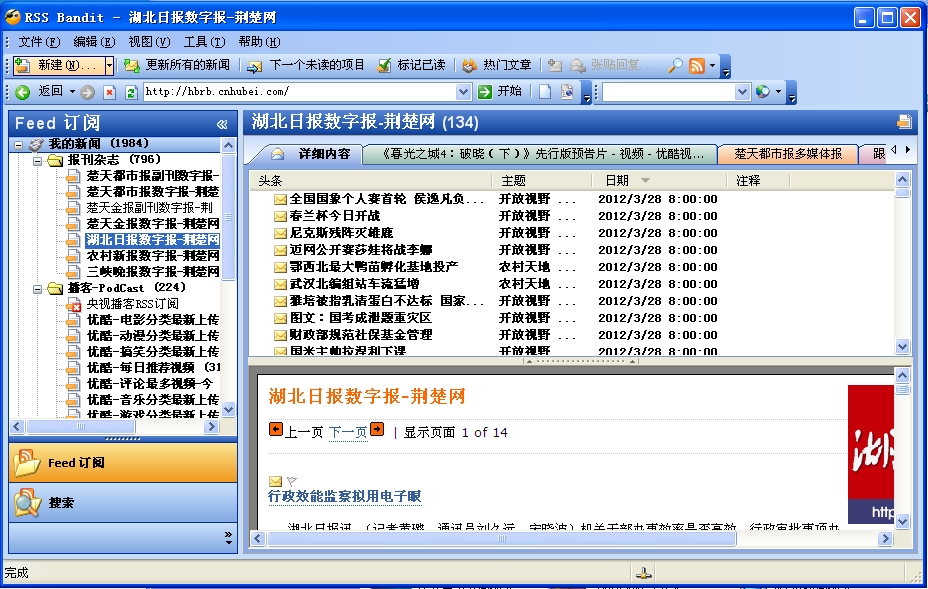Click the network status icon in status bar
The image size is (928, 589).
[x=643, y=573]
